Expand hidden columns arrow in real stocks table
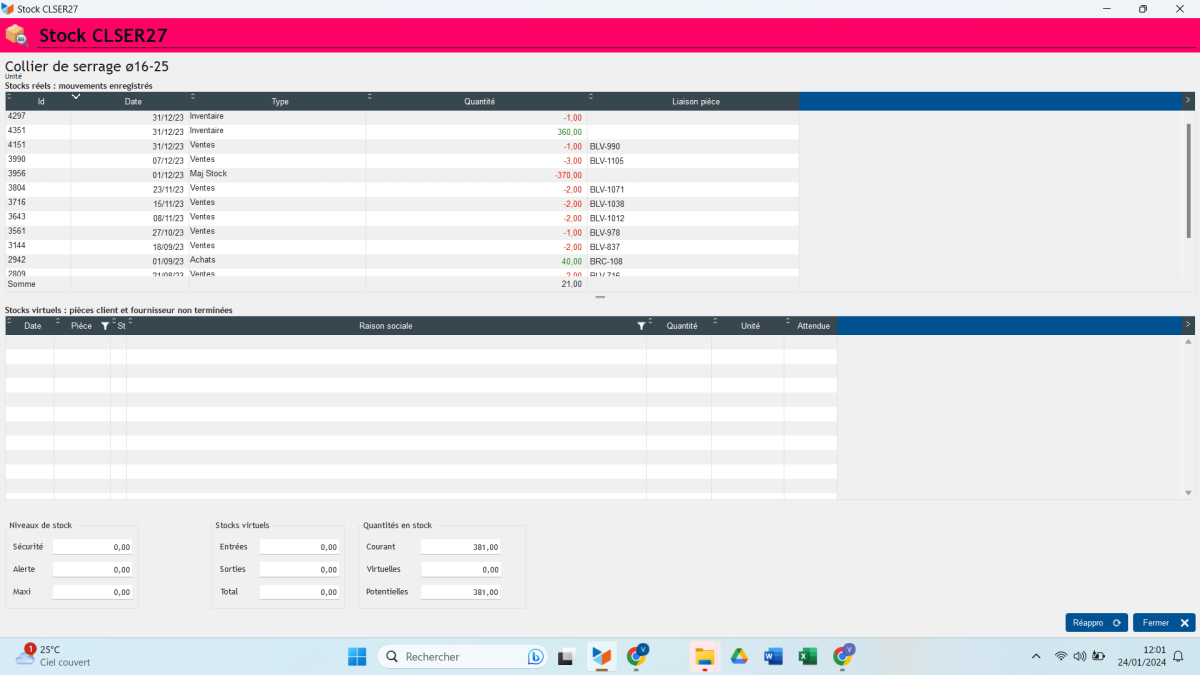This screenshot has height=675, width=1200. (x=1187, y=100)
